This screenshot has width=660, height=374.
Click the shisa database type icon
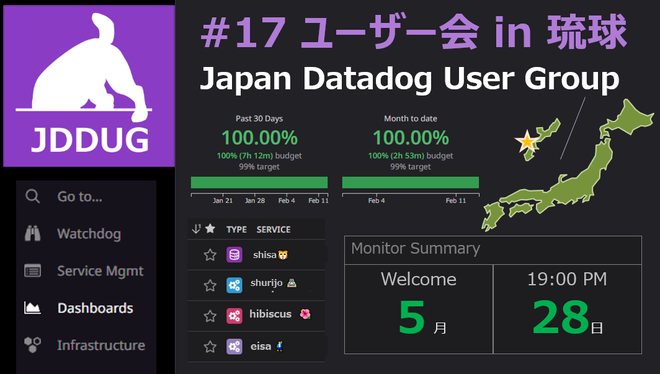click(x=234, y=255)
